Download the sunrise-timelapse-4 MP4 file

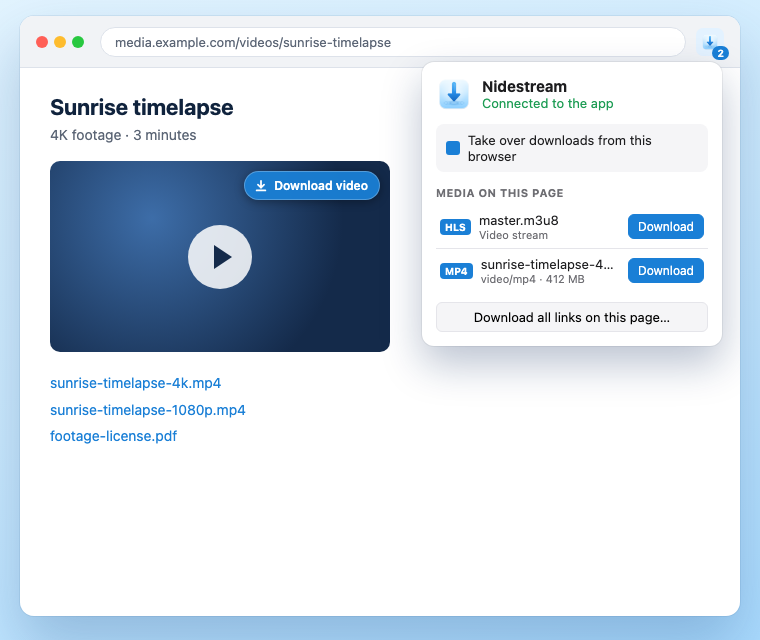pos(665,271)
